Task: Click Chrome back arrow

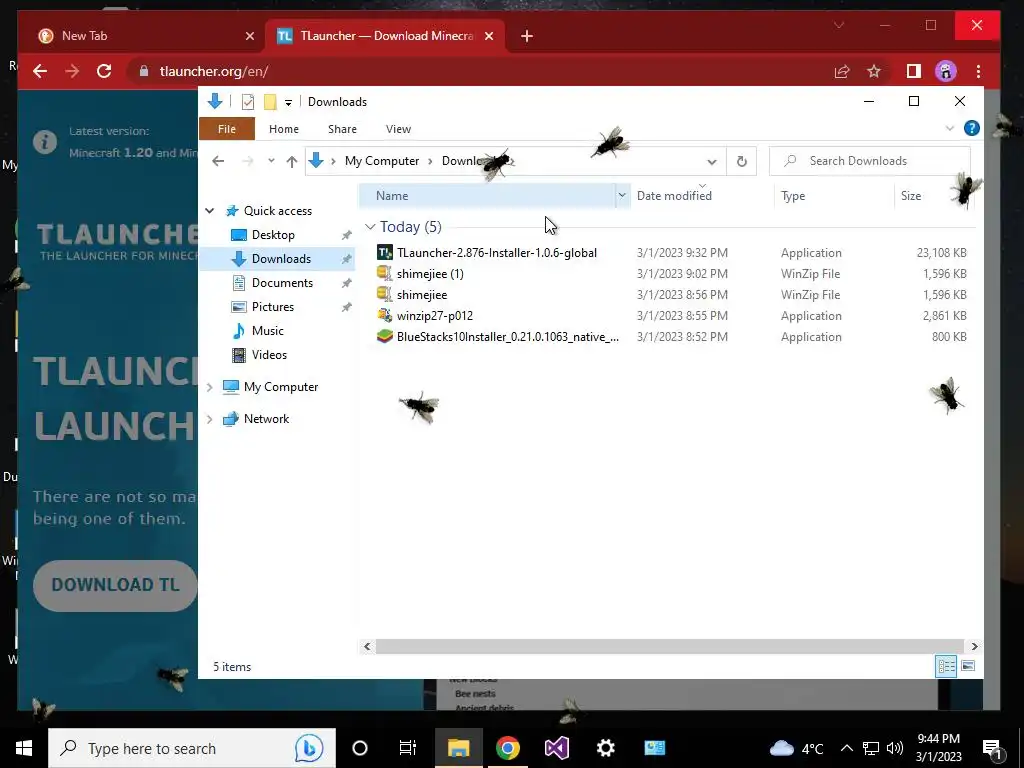Action: (x=40, y=71)
